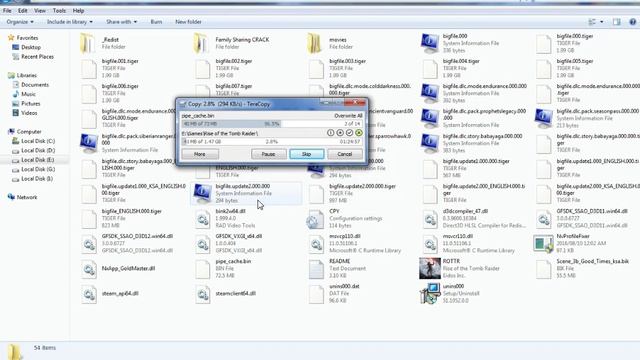Screen dimensions: 640x360
Task: Pause the TeraCopy transfer
Action: coord(269,154)
